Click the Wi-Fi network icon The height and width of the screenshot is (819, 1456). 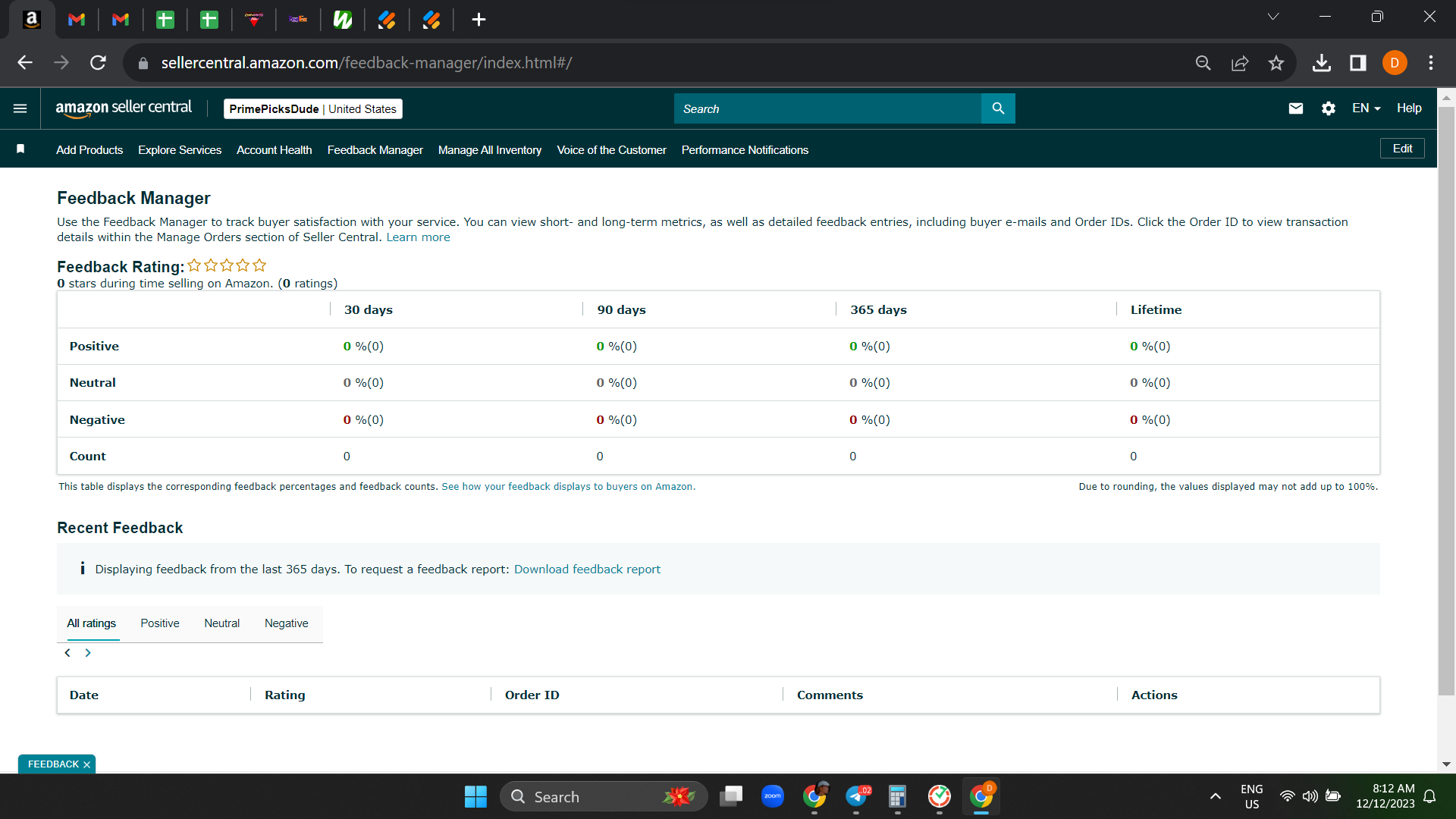(x=1287, y=796)
